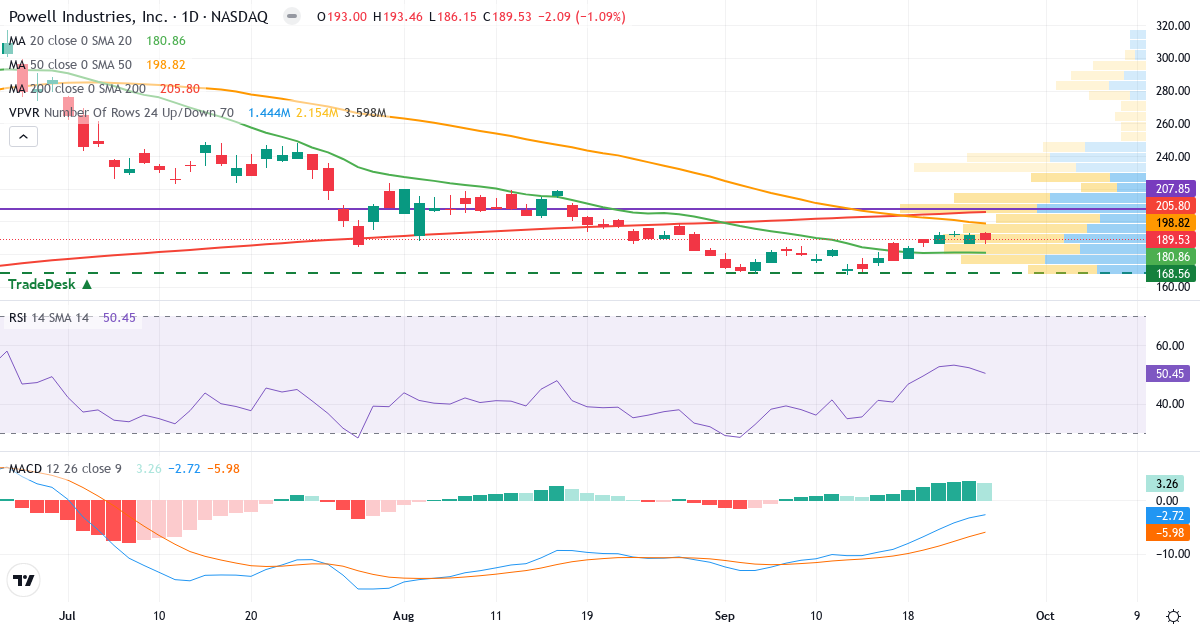This screenshot has width=1200, height=630.
Task: Click the 18 date label in September
Action: (x=907, y=616)
